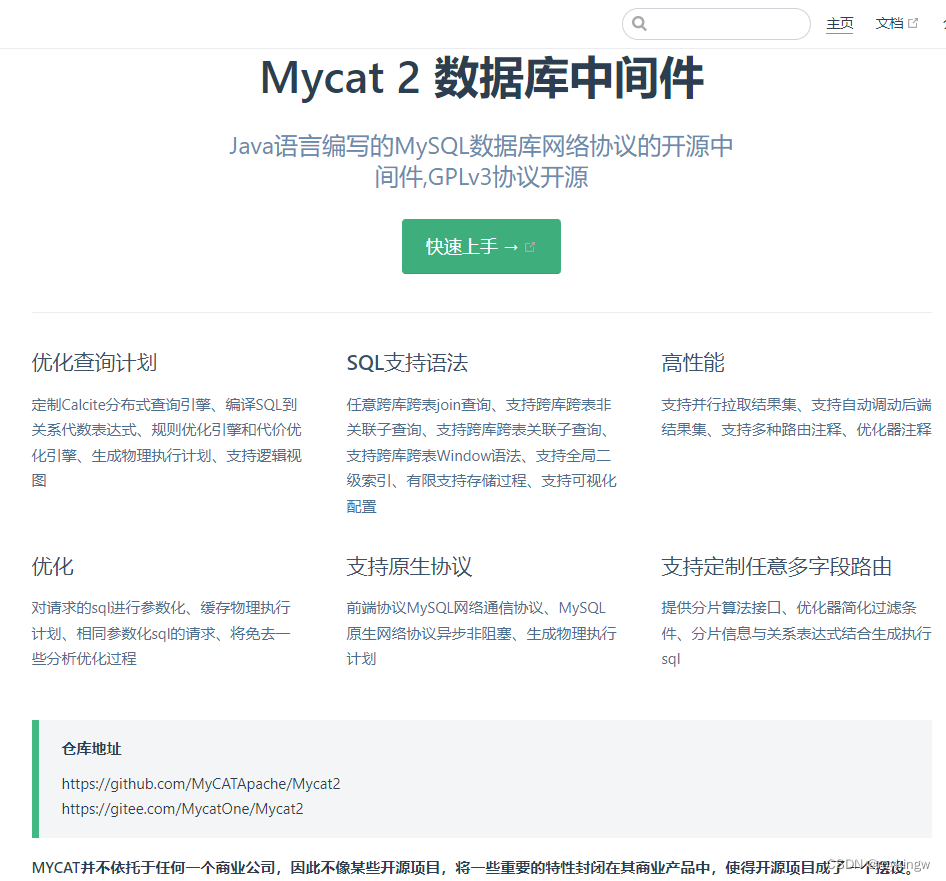Click the external-link arrow inside 快速上手 button
Image resolution: width=946 pixels, height=881 pixels.
coord(530,246)
